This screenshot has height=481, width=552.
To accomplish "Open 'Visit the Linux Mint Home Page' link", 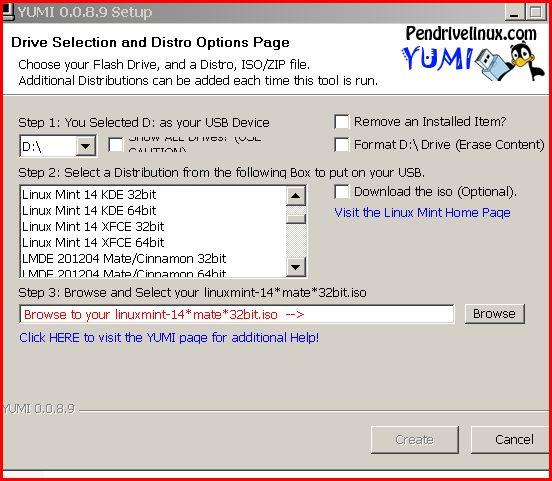I will point(422,213).
